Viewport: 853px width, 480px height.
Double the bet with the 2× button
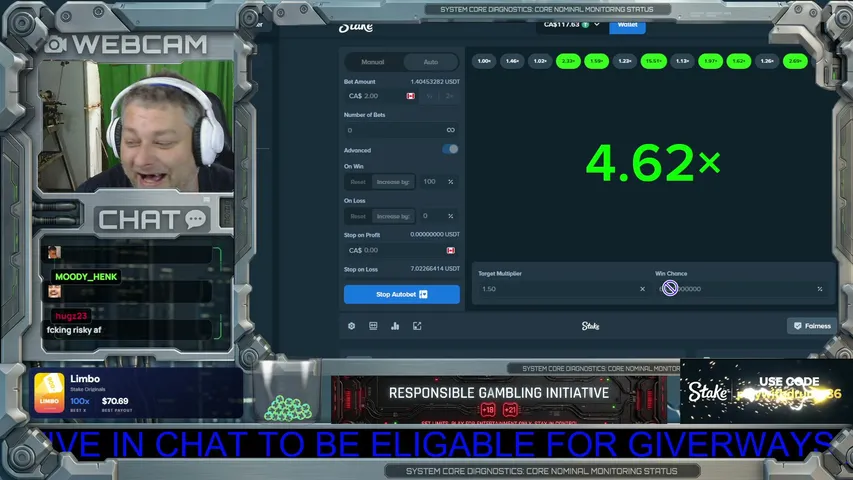[449, 96]
